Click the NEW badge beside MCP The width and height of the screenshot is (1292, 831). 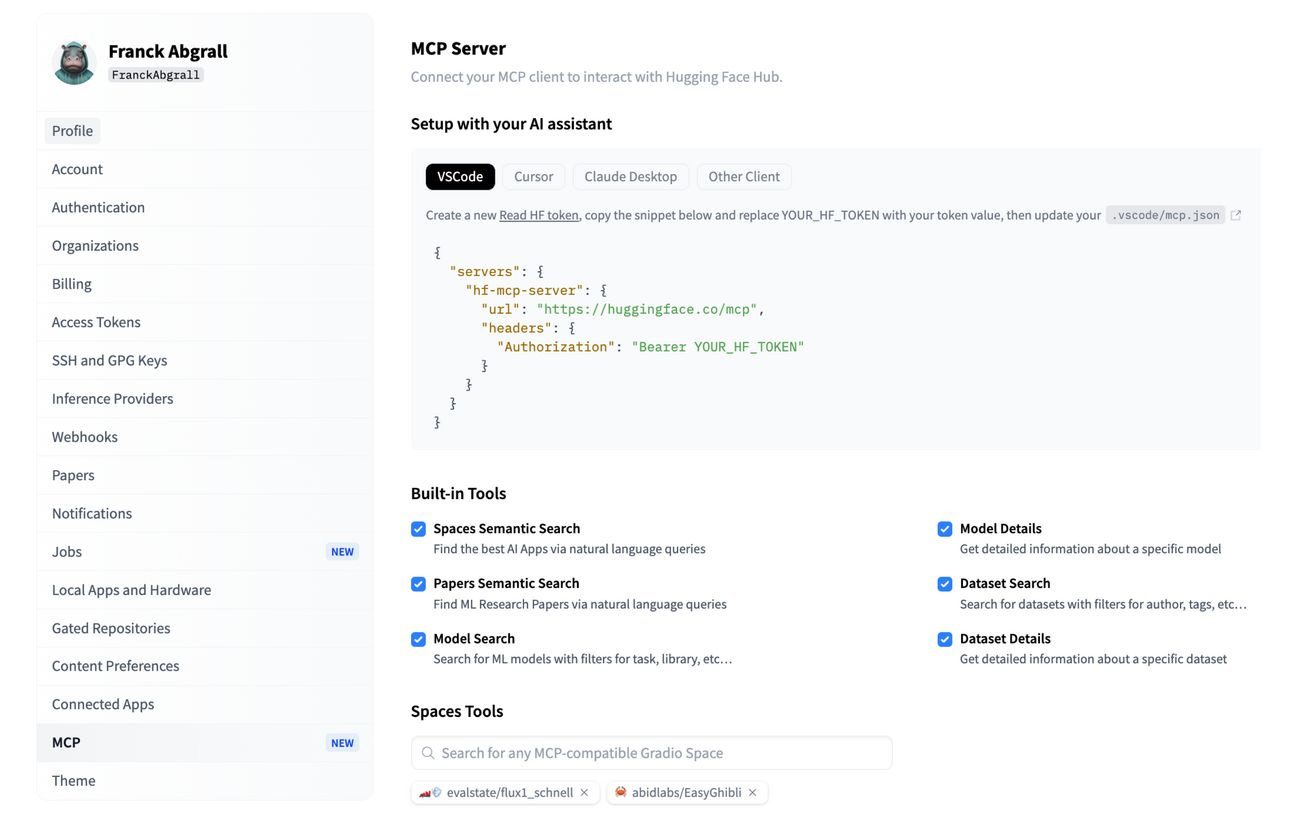click(342, 743)
